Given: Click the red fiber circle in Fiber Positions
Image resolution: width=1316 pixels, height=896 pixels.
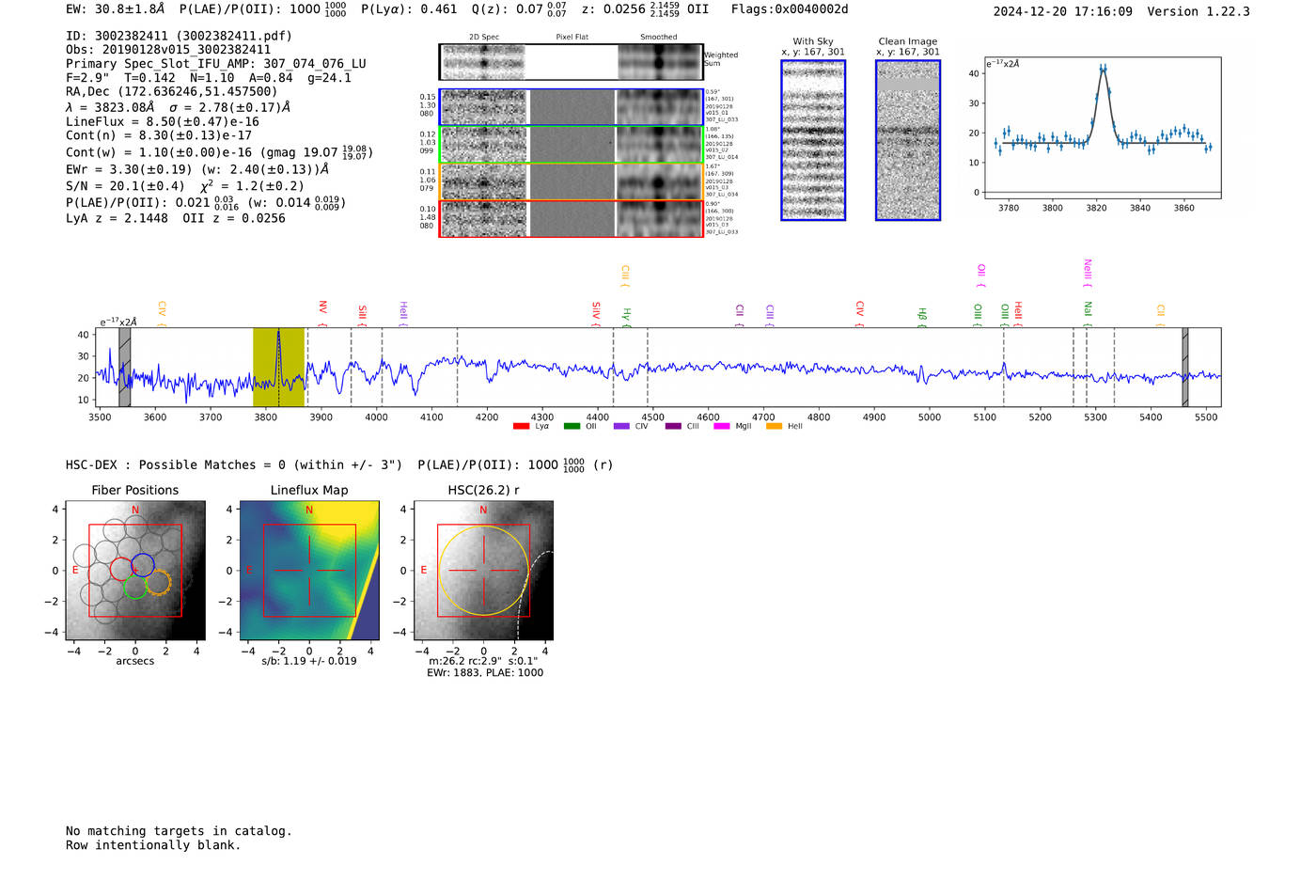Looking at the screenshot, I should click(x=122, y=569).
